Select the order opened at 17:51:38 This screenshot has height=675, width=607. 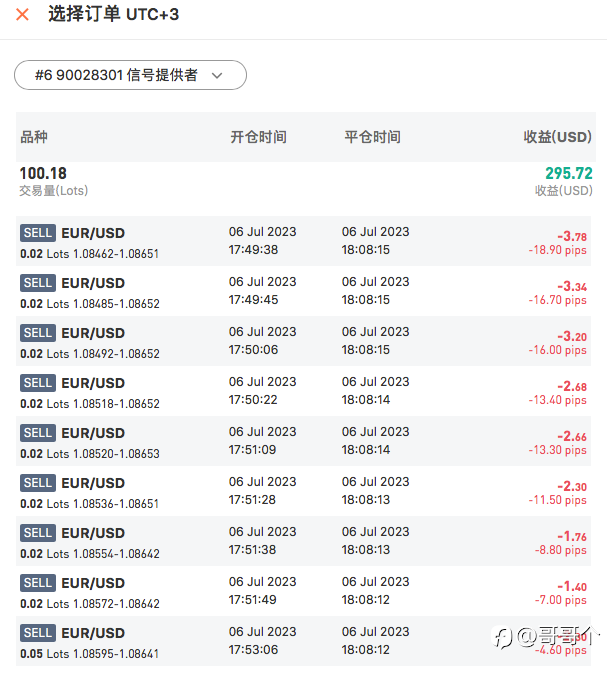pos(304,541)
